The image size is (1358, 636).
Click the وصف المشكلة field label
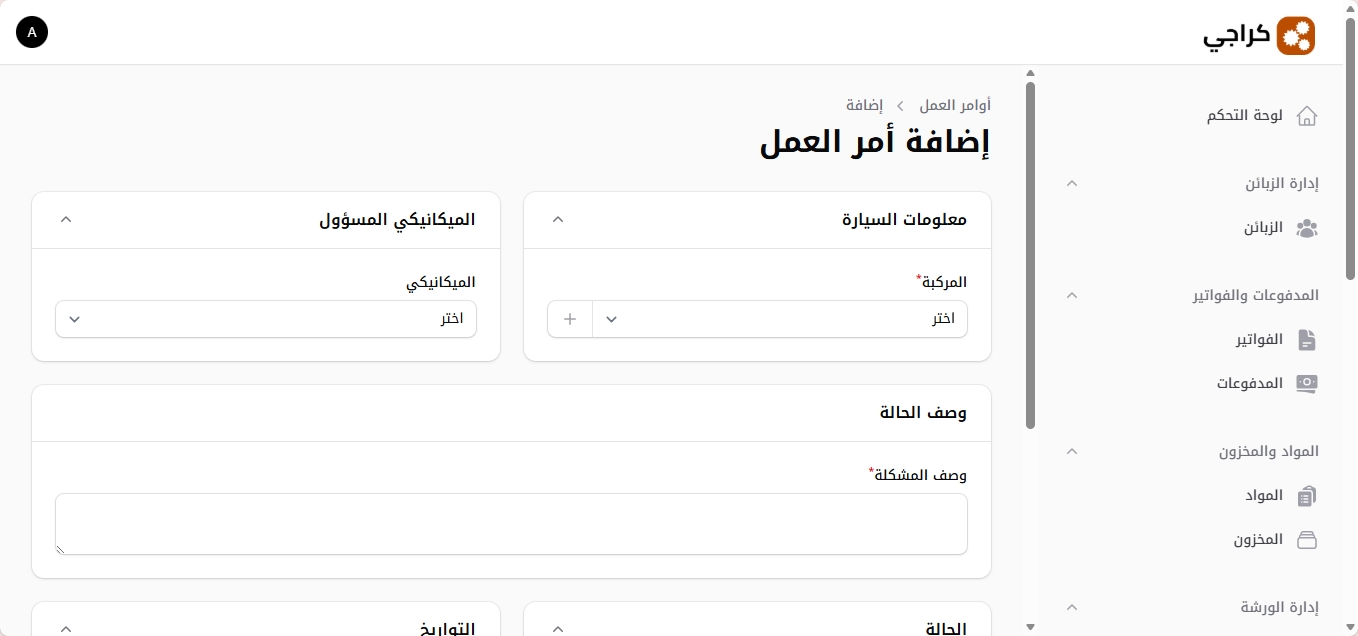pyautogui.click(x=918, y=474)
